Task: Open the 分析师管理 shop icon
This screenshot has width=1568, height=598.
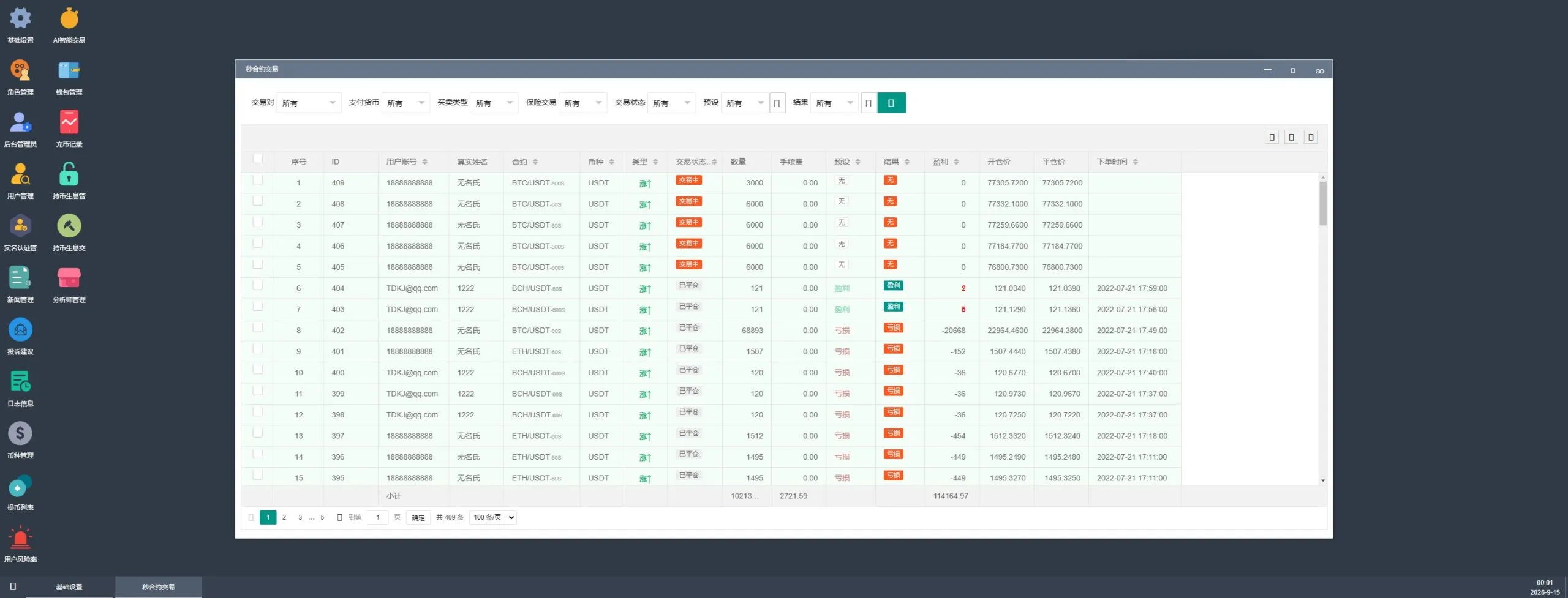Action: tap(69, 278)
